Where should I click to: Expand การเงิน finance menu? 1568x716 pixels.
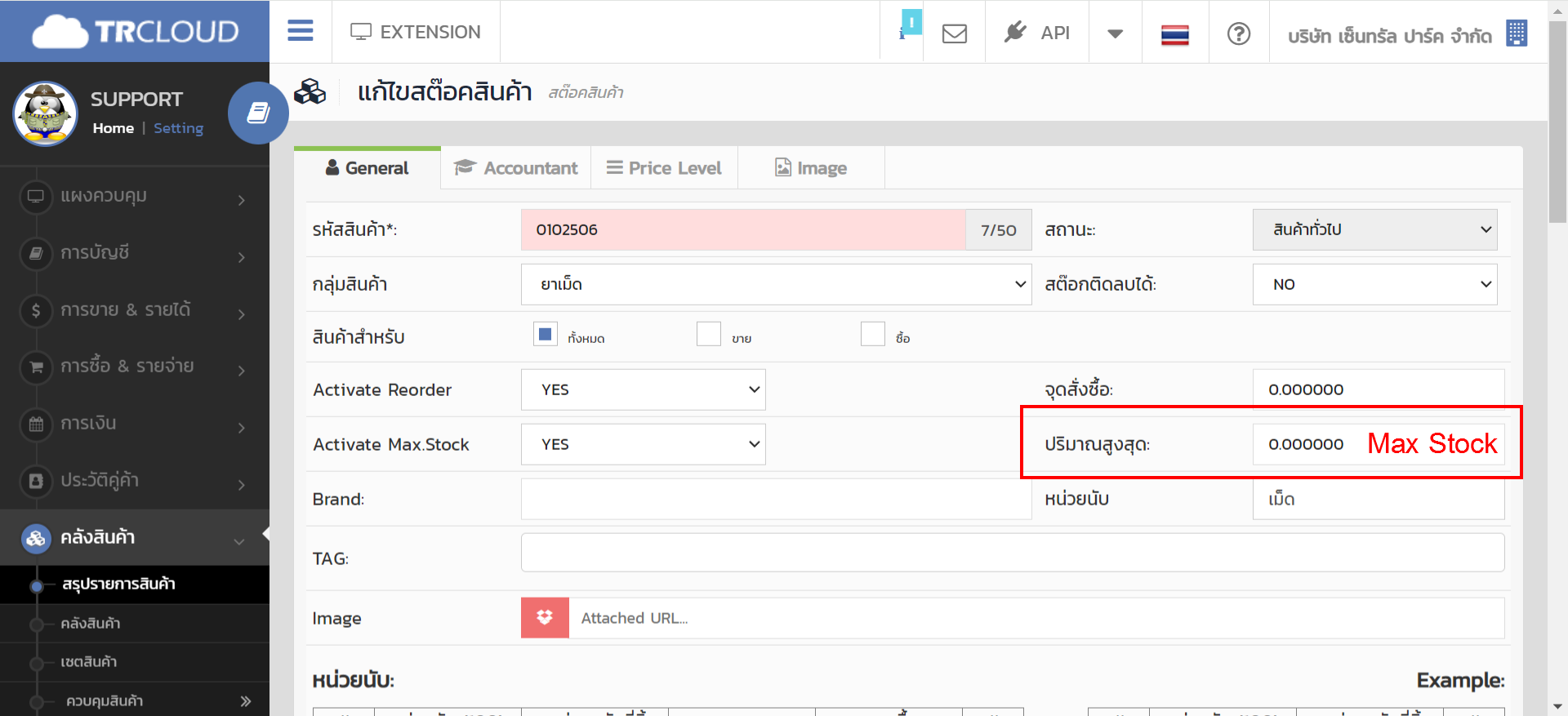[x=135, y=424]
